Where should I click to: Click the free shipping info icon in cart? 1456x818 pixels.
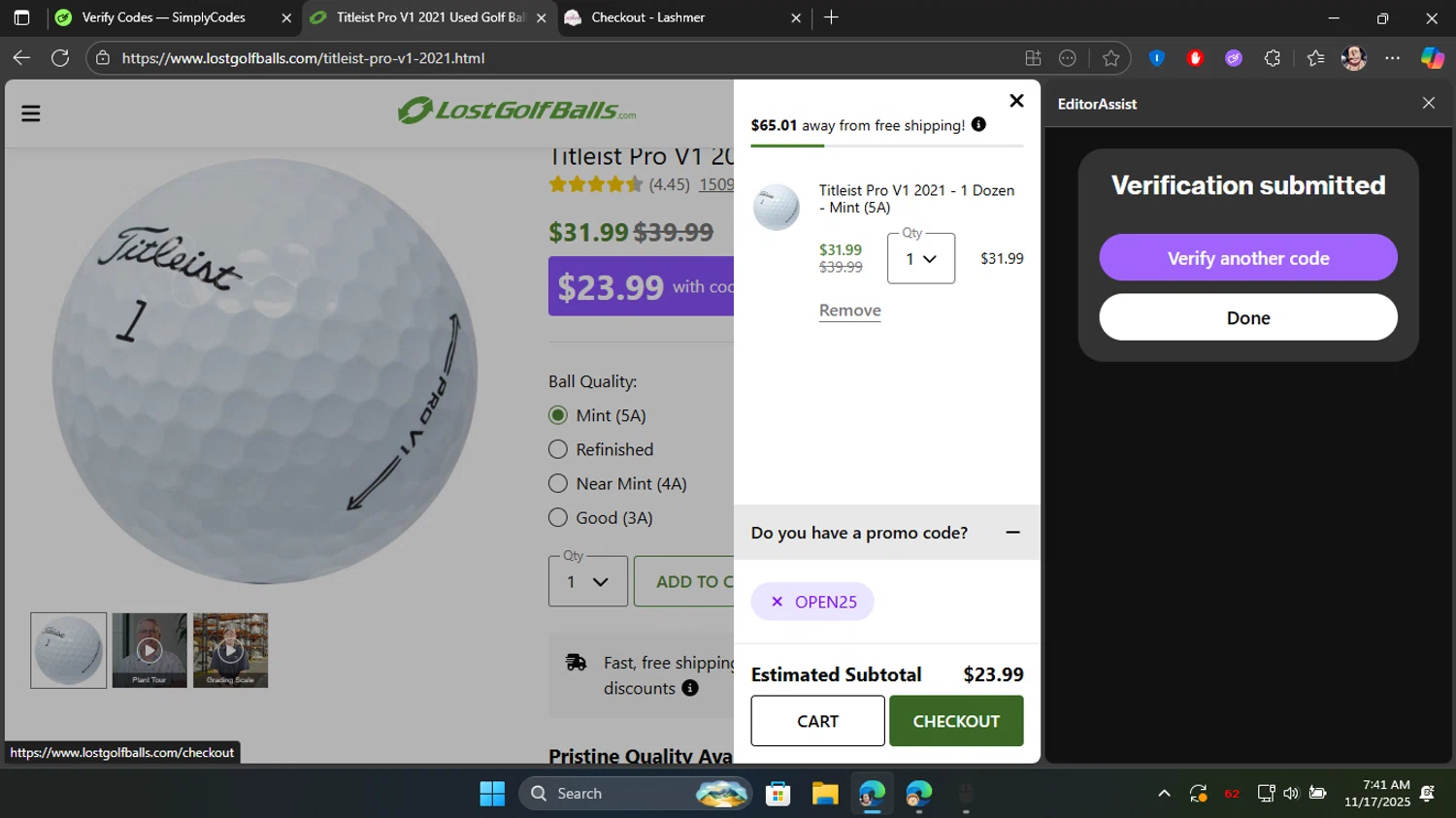pos(978,124)
